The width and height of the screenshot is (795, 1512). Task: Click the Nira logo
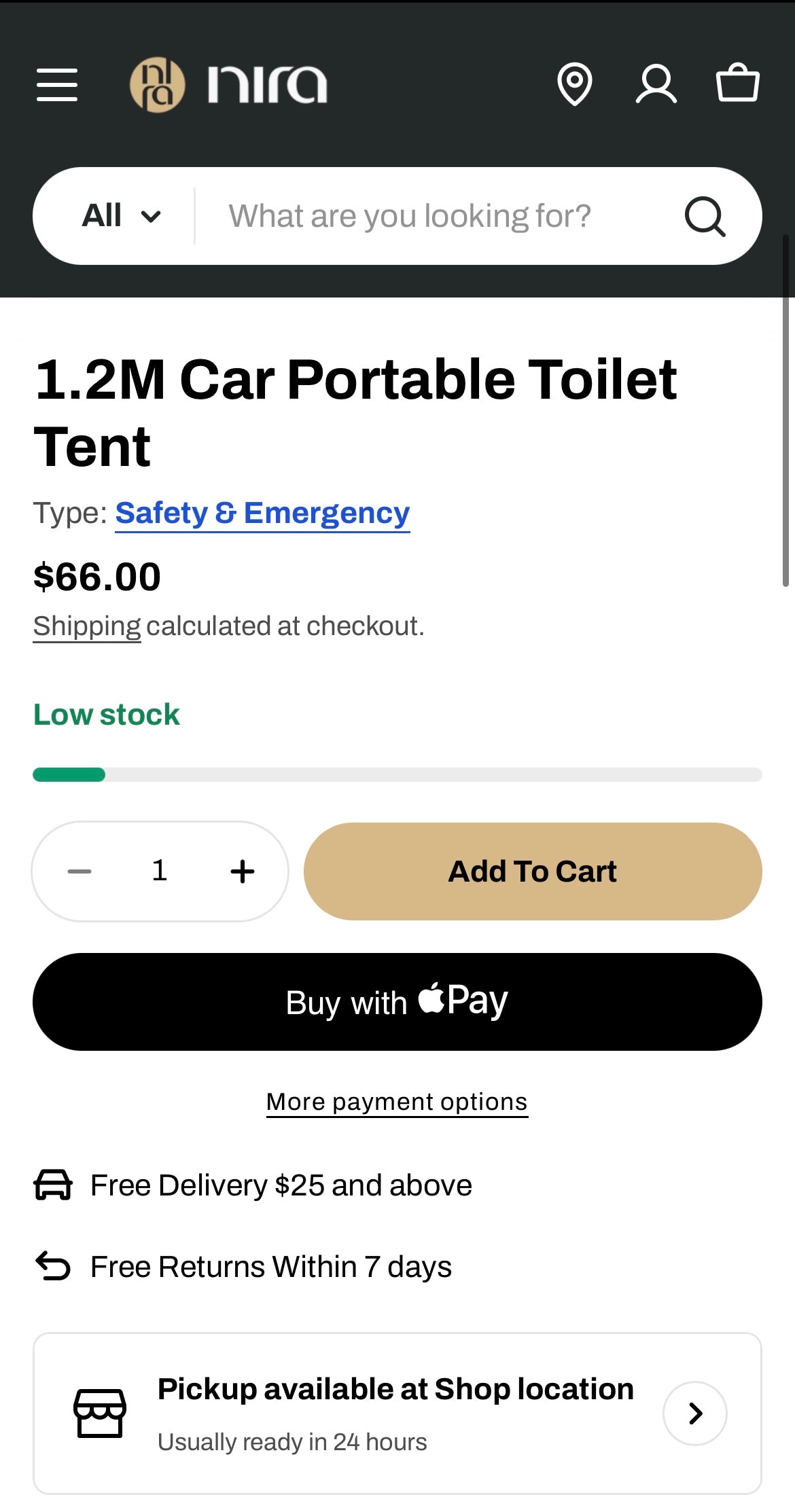click(229, 85)
